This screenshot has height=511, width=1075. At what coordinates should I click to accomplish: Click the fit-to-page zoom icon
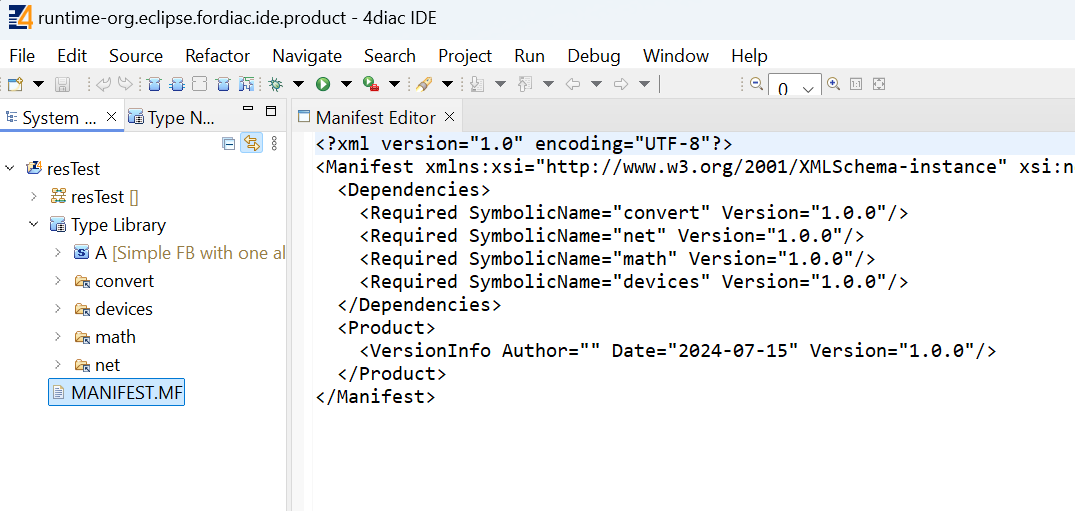(x=879, y=84)
